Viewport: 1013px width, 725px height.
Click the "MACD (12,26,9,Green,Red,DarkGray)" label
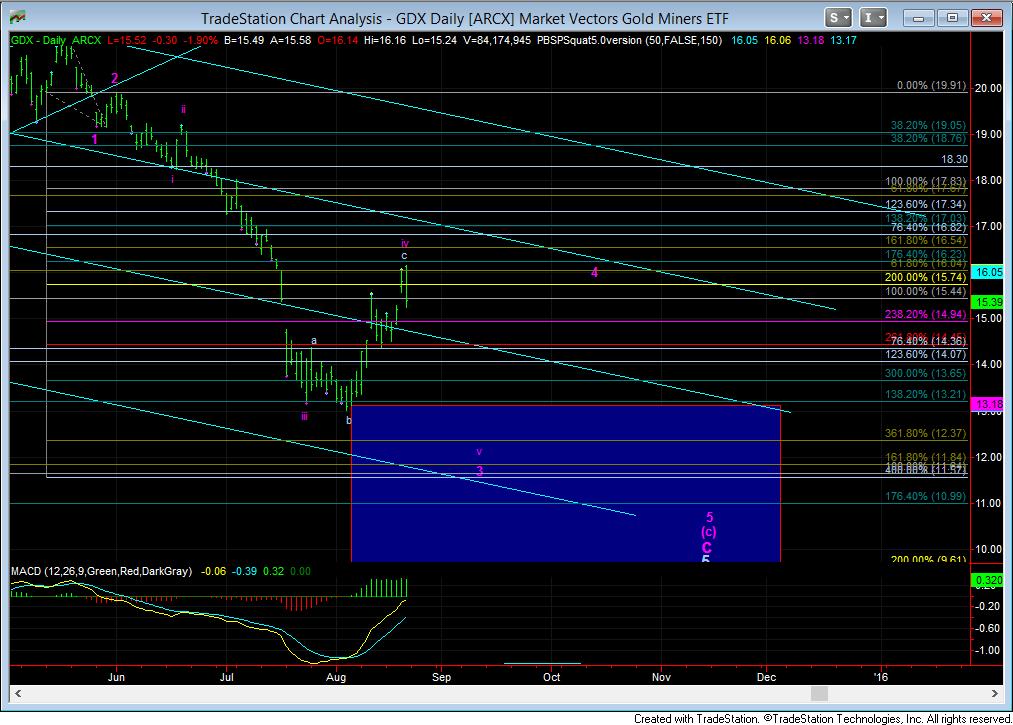(x=101, y=571)
